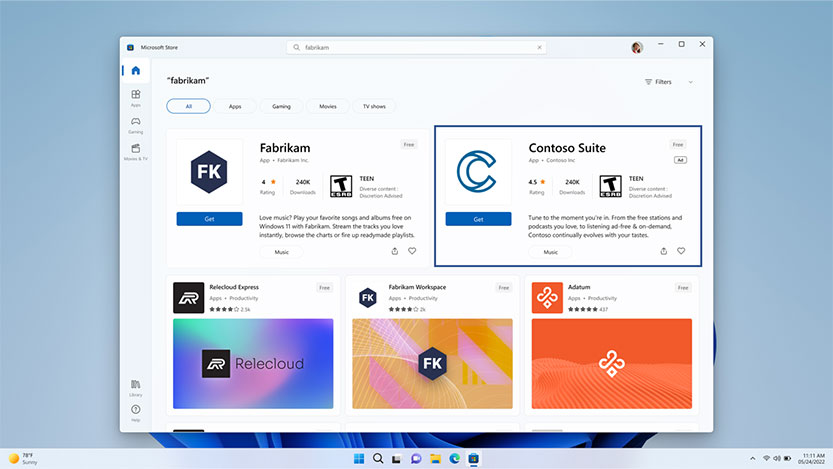The image size is (833, 469).
Task: Share the Contoso Suite app
Action: click(663, 252)
